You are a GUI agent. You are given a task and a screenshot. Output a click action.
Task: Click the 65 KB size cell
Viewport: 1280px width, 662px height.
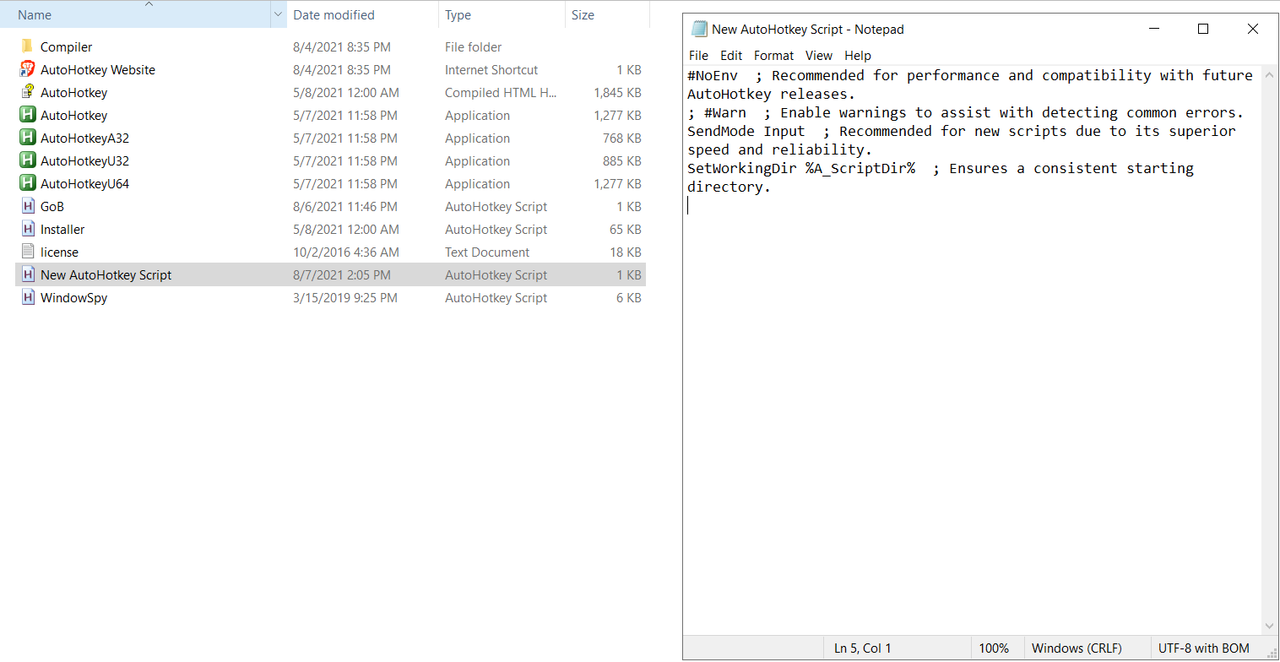(x=626, y=230)
